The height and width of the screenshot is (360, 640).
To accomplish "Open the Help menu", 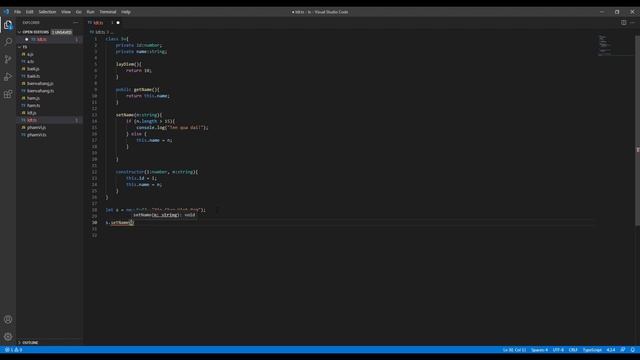I will (x=126, y=12).
